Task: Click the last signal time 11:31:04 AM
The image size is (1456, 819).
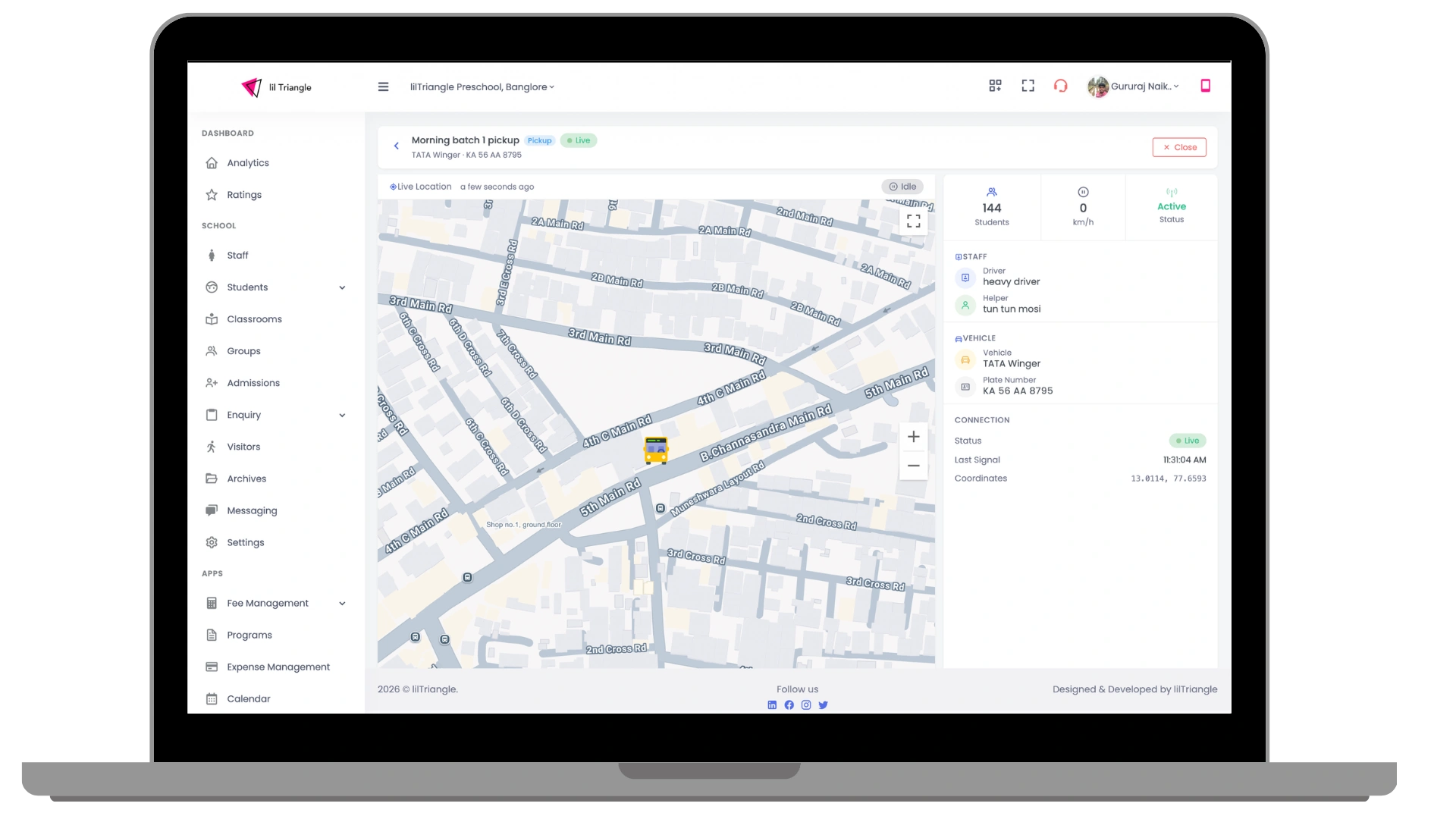Action: point(1185,460)
